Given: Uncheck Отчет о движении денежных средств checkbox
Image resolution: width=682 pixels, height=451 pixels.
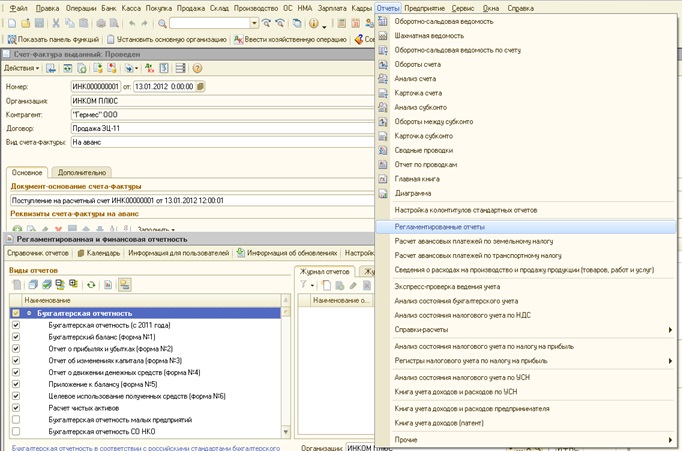Looking at the screenshot, I should (16, 372).
